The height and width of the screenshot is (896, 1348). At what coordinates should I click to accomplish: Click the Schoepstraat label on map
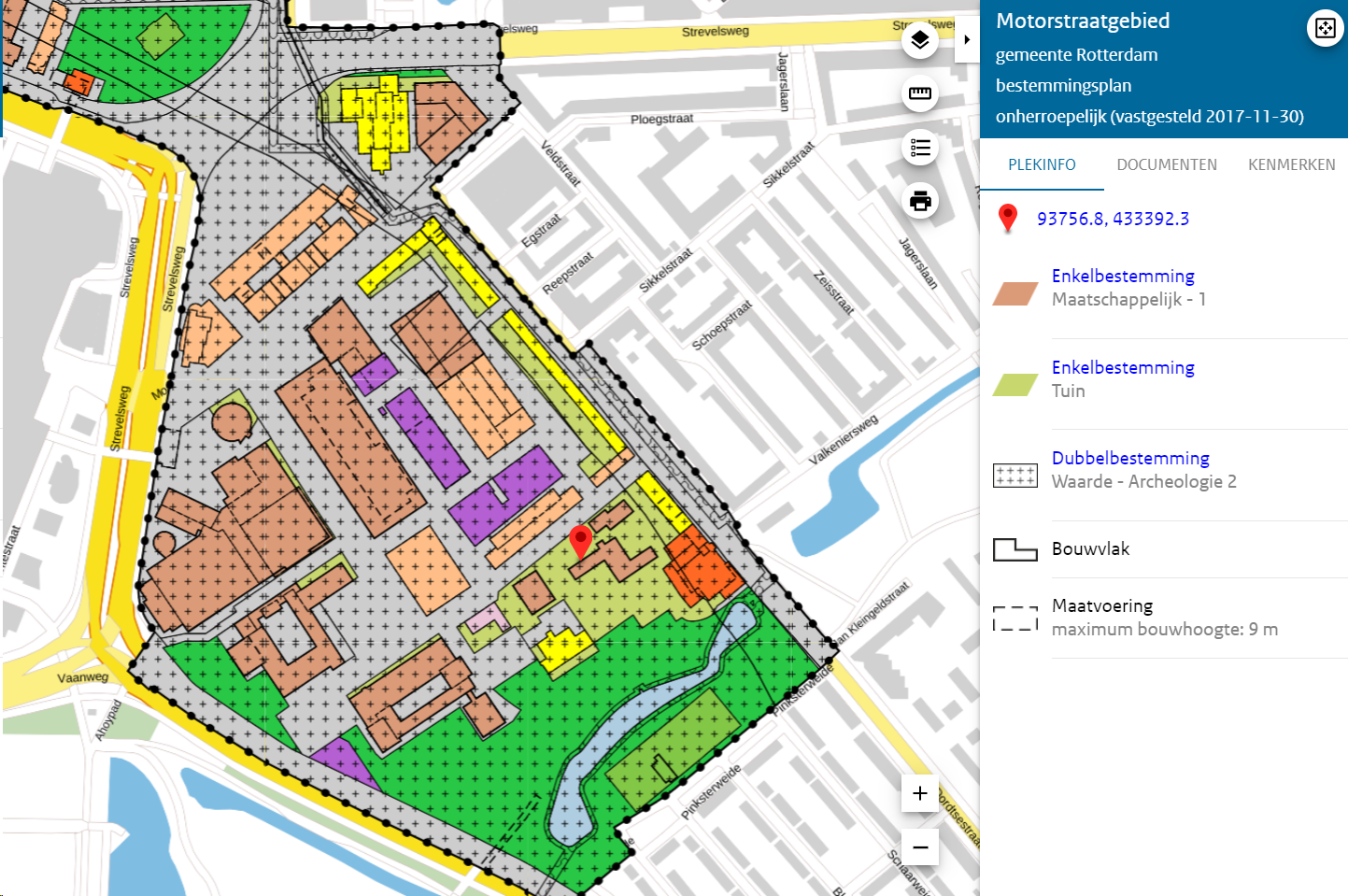pyautogui.click(x=721, y=325)
